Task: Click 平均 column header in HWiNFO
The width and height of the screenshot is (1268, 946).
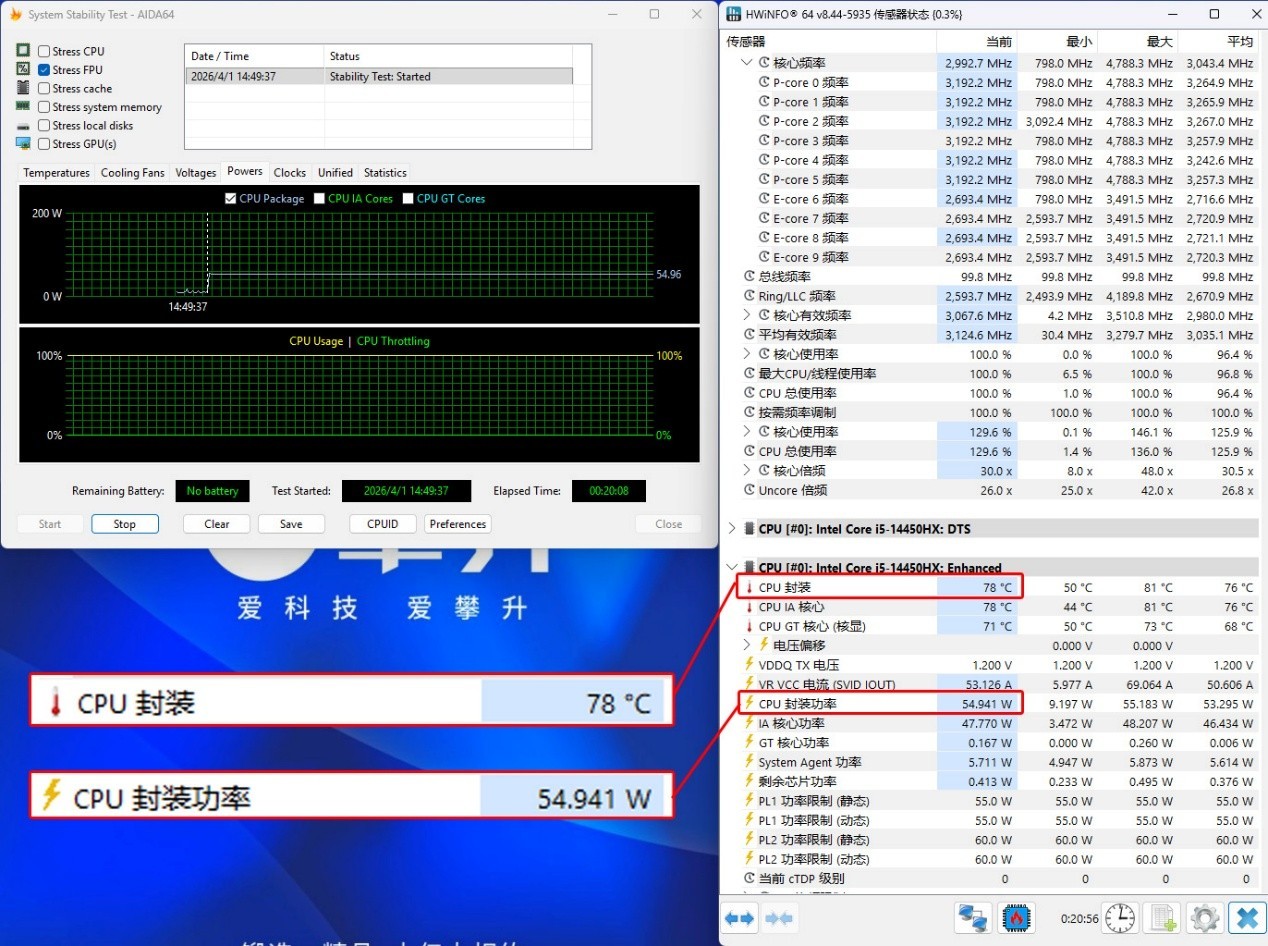Action: point(1218,41)
